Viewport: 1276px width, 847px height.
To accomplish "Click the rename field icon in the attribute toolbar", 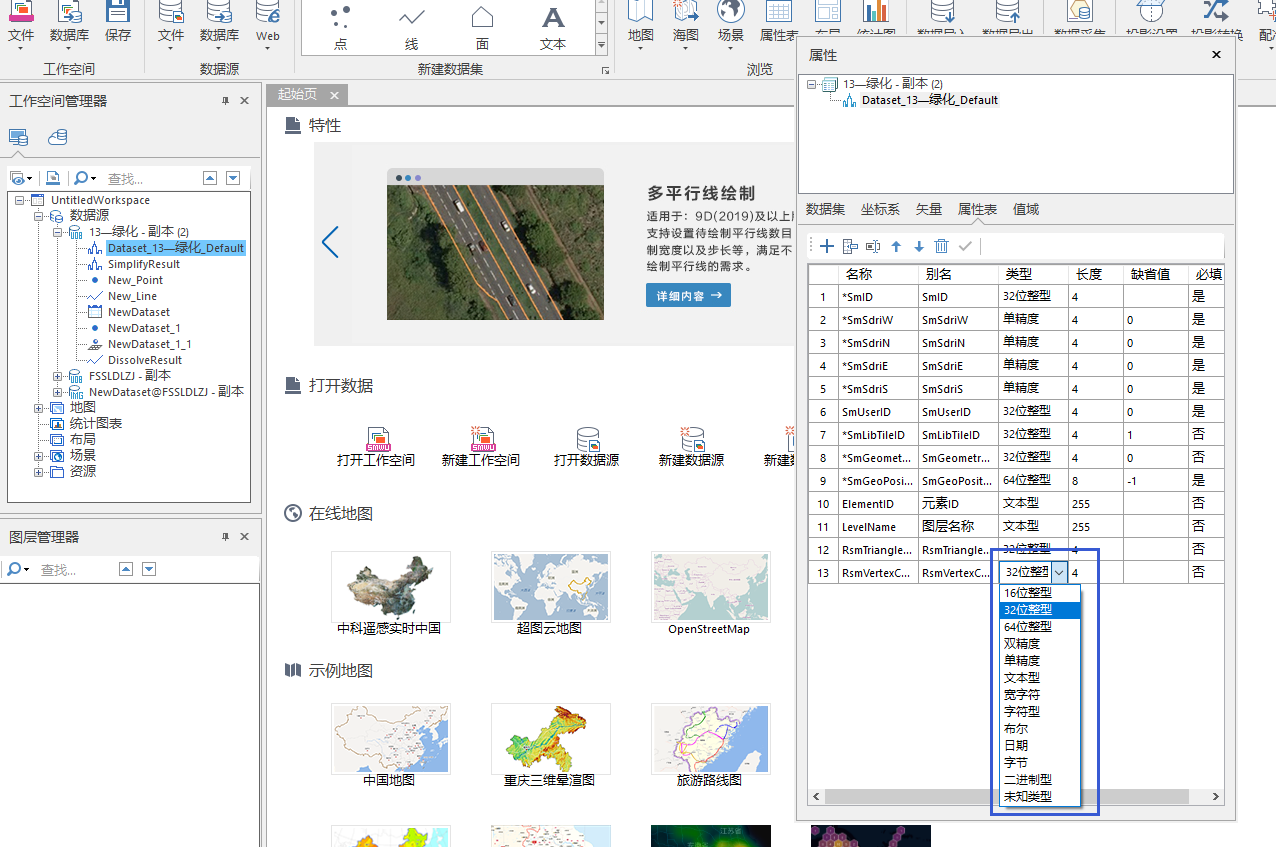I will pyautogui.click(x=873, y=246).
